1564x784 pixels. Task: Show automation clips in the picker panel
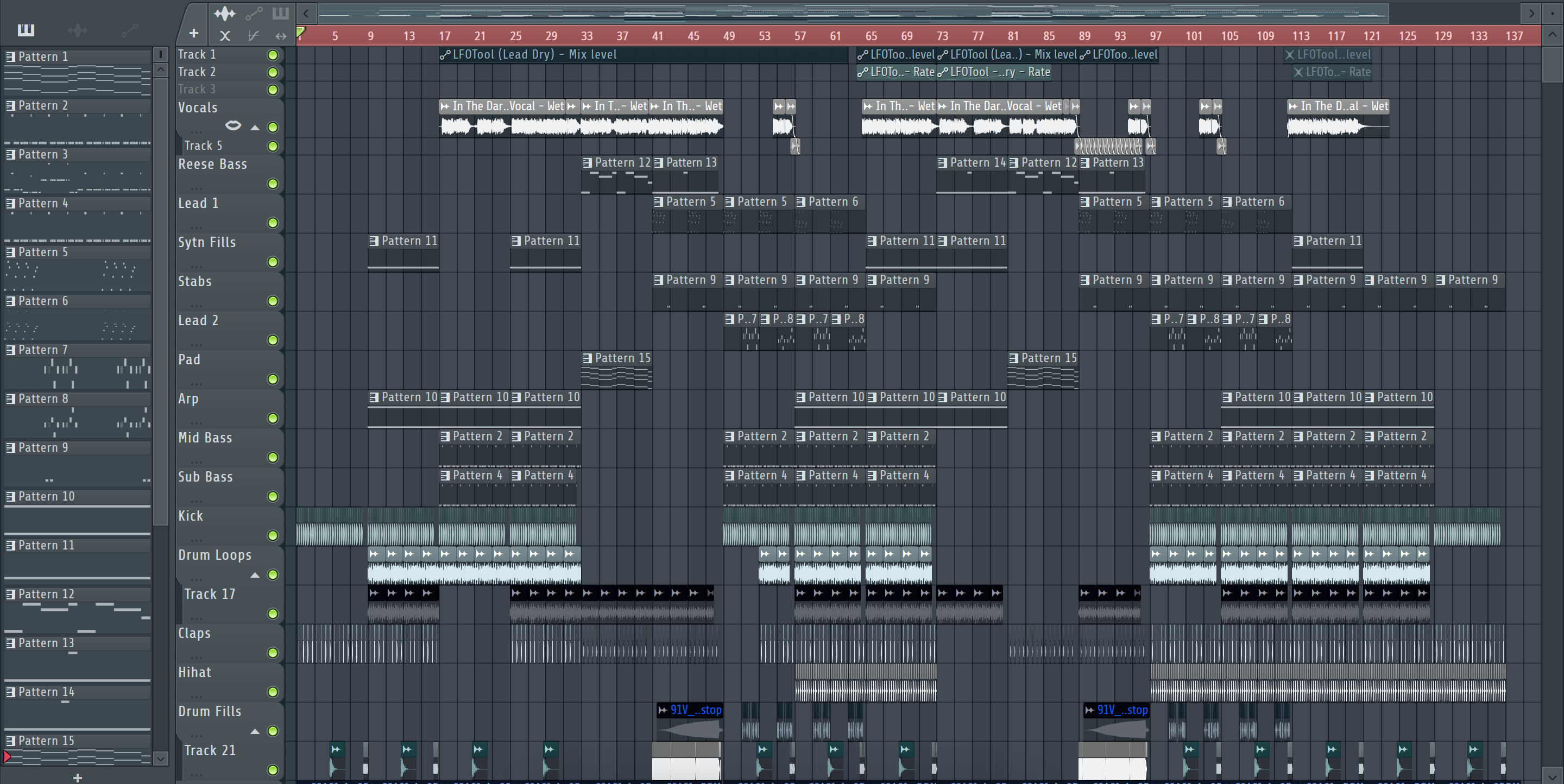129,30
